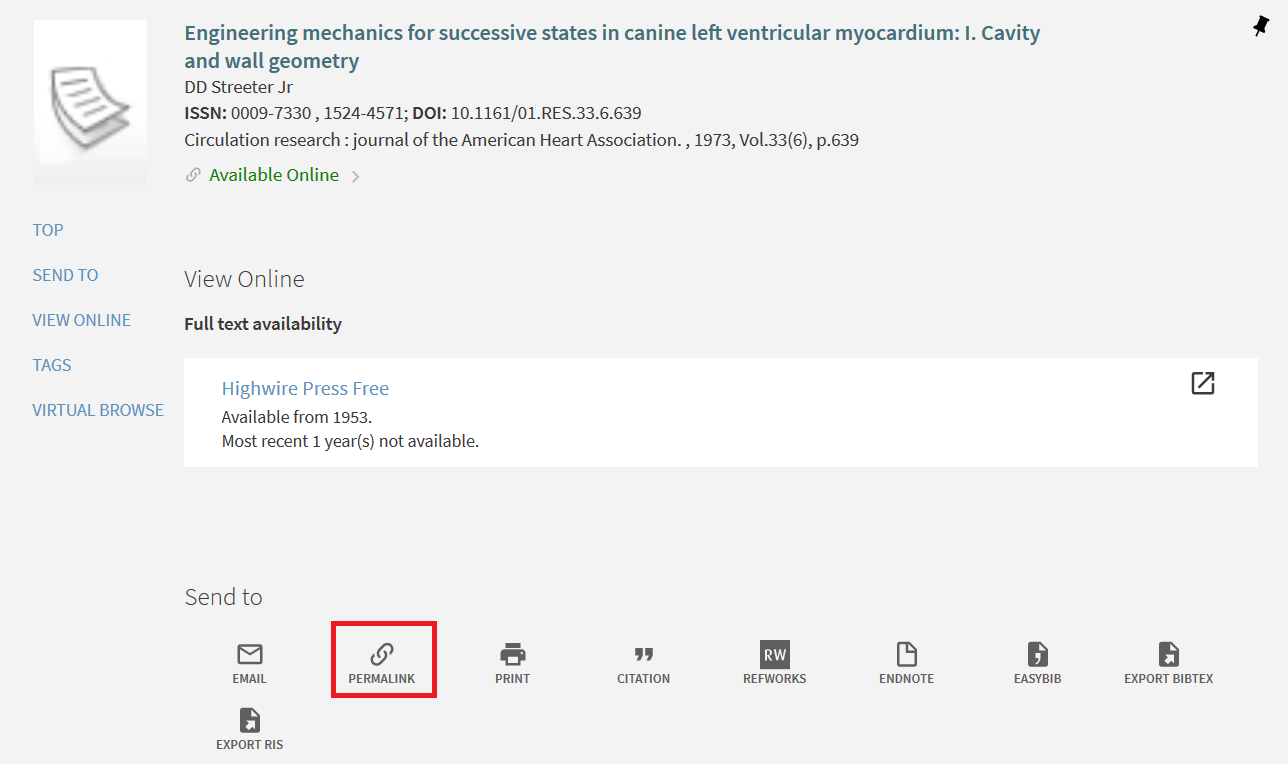This screenshot has height=764, width=1288.
Task: Open the Permalink chain icon
Action: coord(382,655)
